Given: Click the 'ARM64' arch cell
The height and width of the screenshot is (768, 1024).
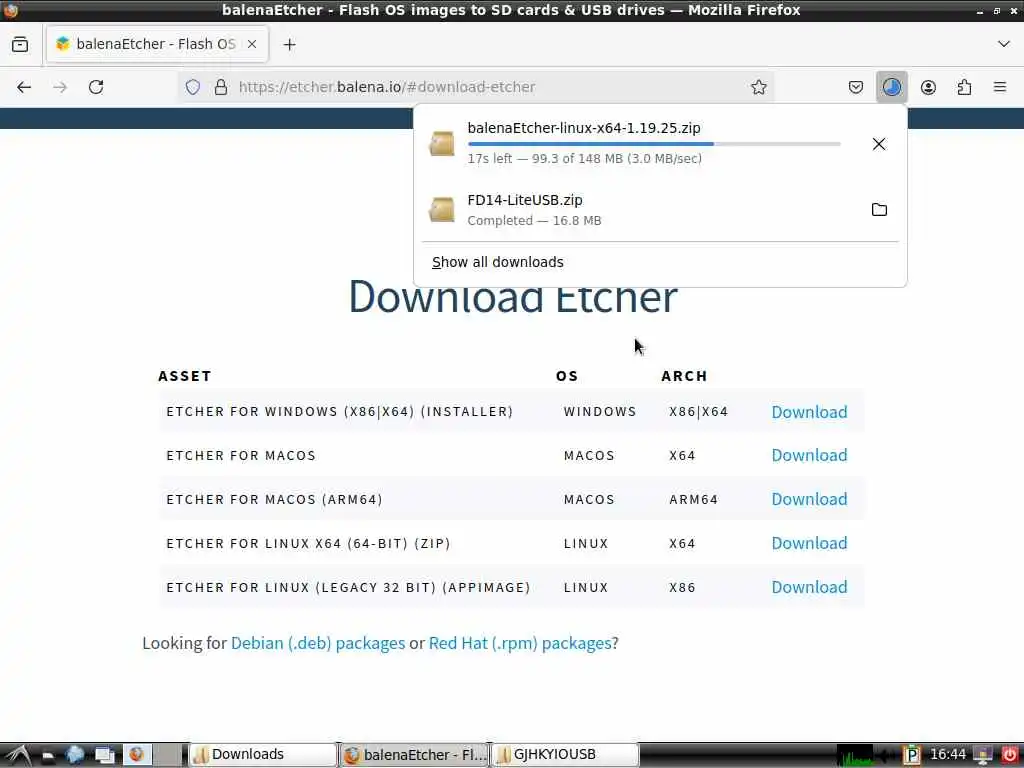Looking at the screenshot, I should (x=694, y=500).
